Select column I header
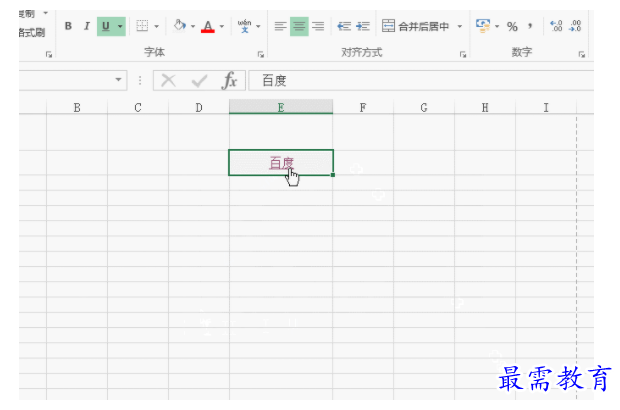Image resolution: width=620 pixels, height=410 pixels. point(546,108)
